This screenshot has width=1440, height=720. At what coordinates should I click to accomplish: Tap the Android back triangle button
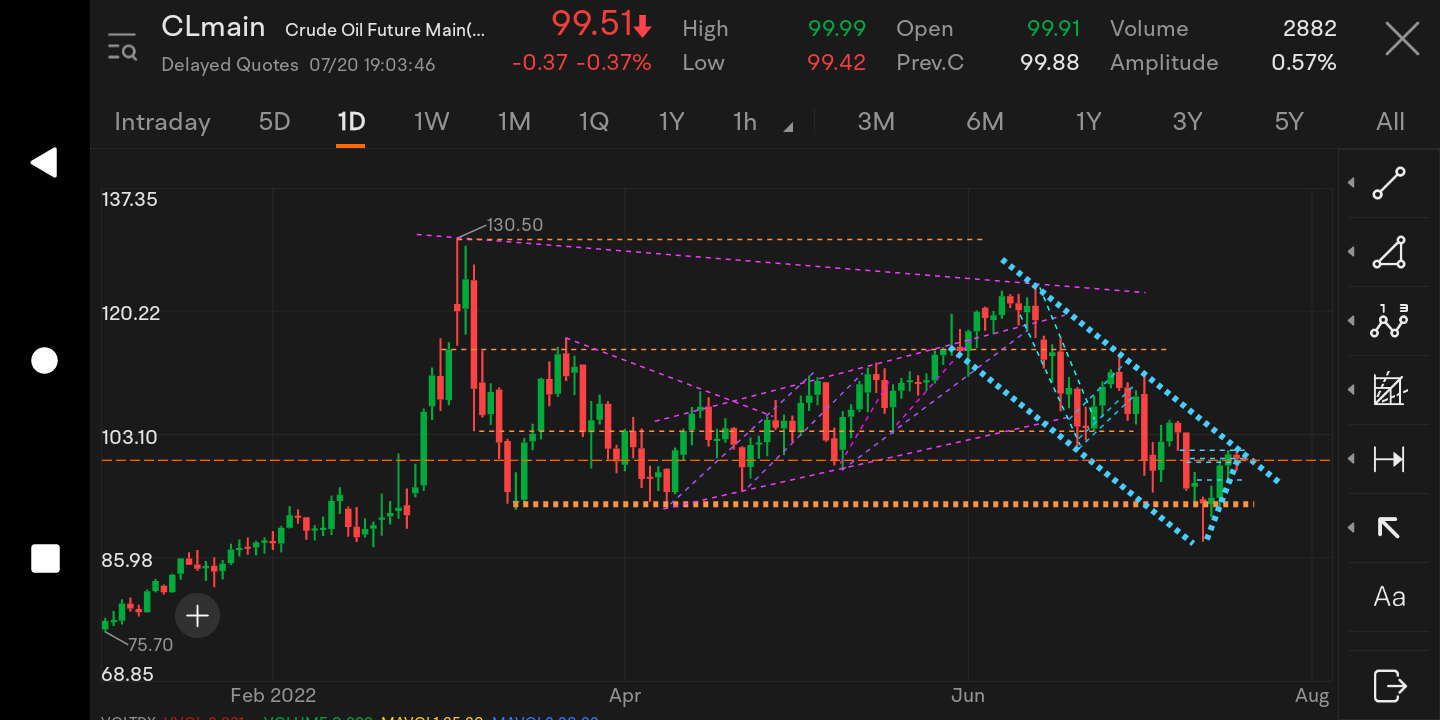43,162
